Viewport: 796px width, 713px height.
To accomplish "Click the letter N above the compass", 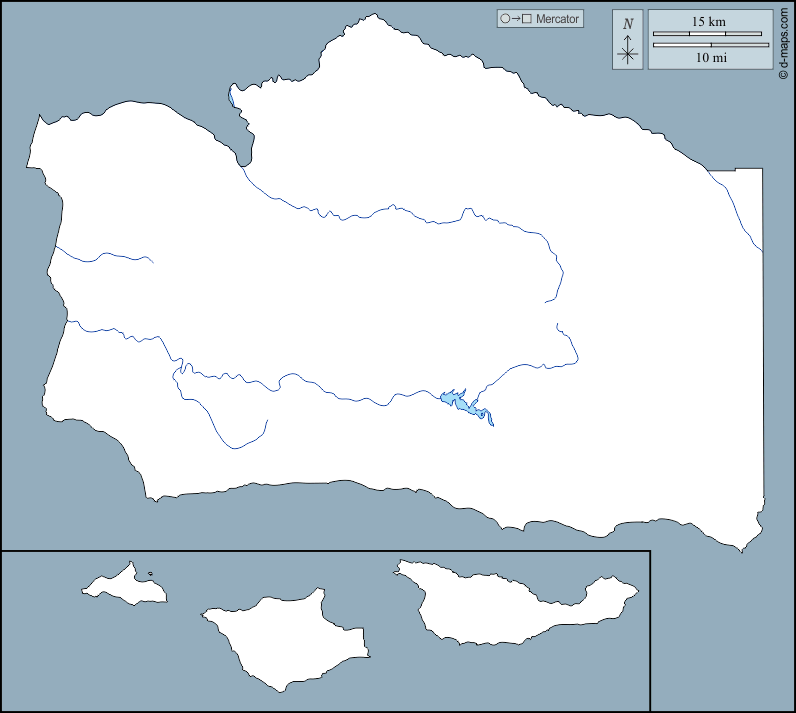I will pyautogui.click(x=627, y=24).
